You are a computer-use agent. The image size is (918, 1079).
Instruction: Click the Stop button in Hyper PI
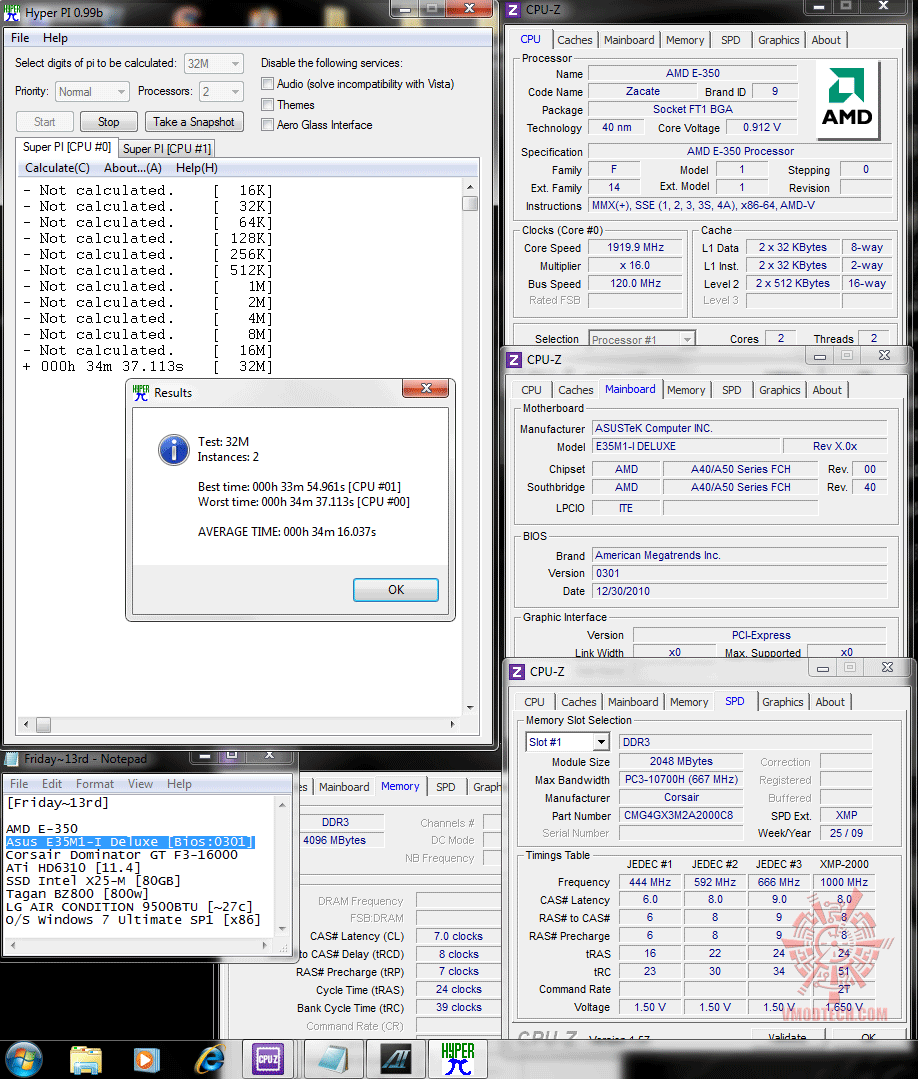click(x=109, y=122)
